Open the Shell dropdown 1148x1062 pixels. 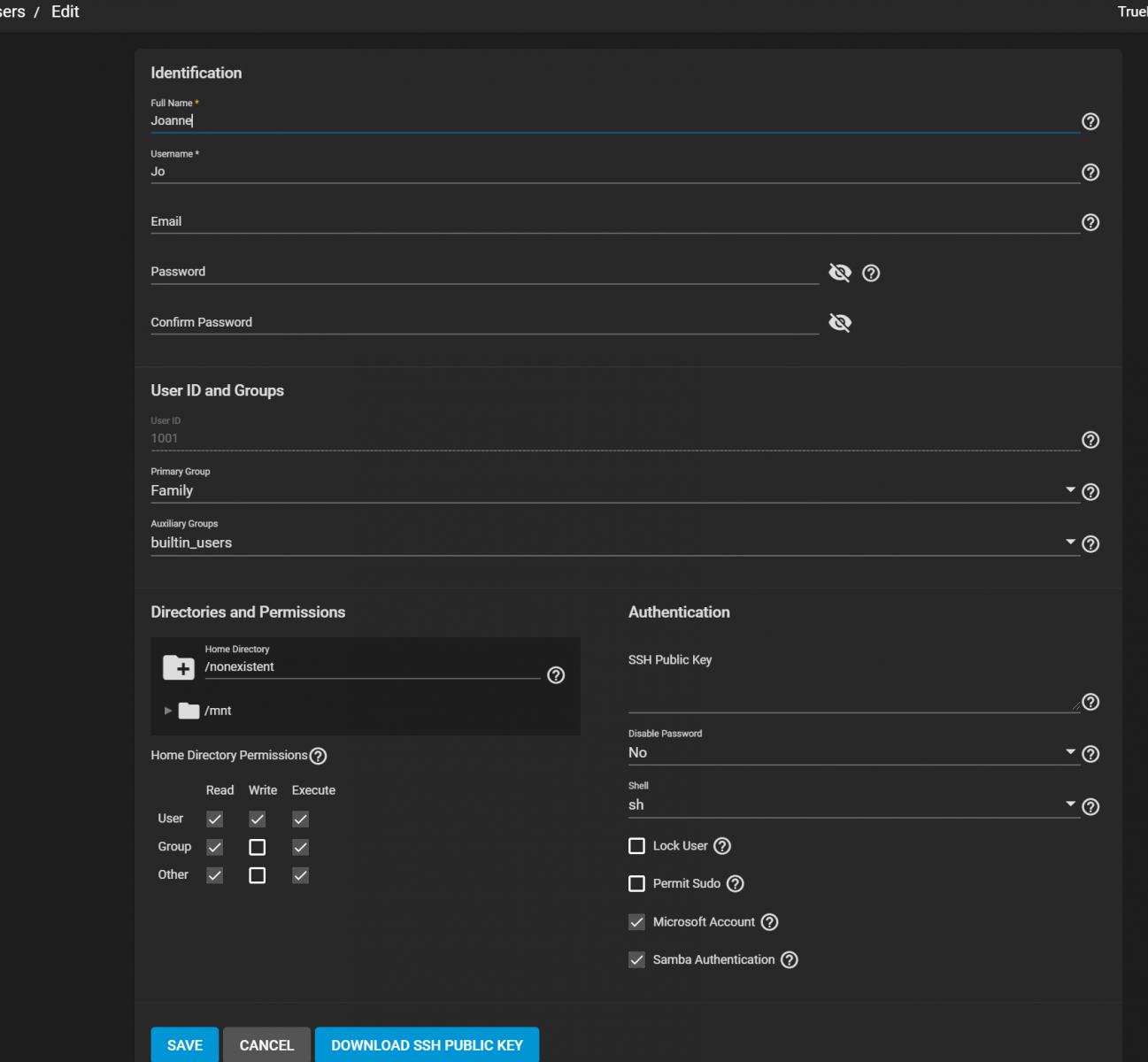(853, 804)
